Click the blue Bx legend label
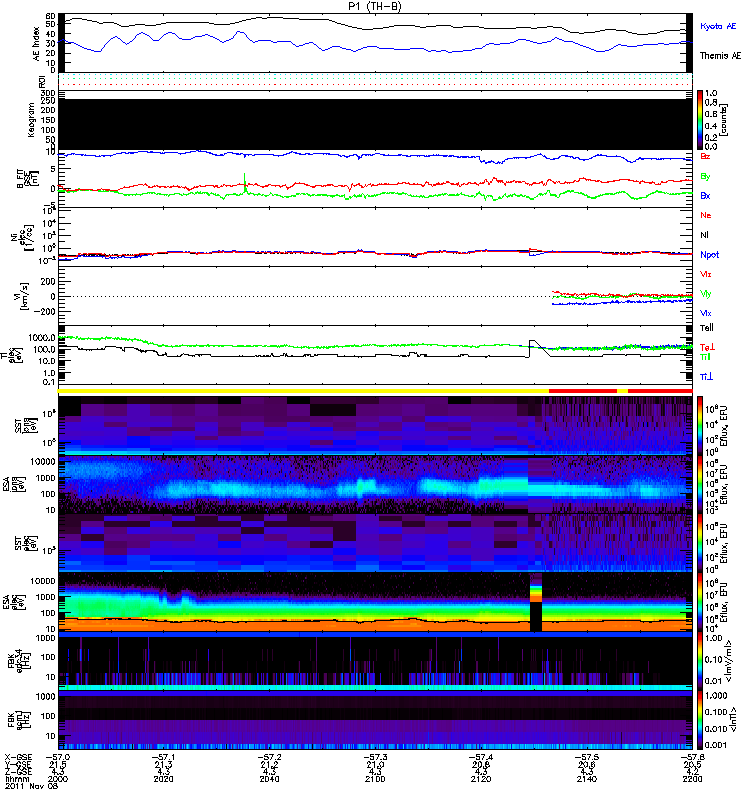750x800 pixels. point(705,196)
